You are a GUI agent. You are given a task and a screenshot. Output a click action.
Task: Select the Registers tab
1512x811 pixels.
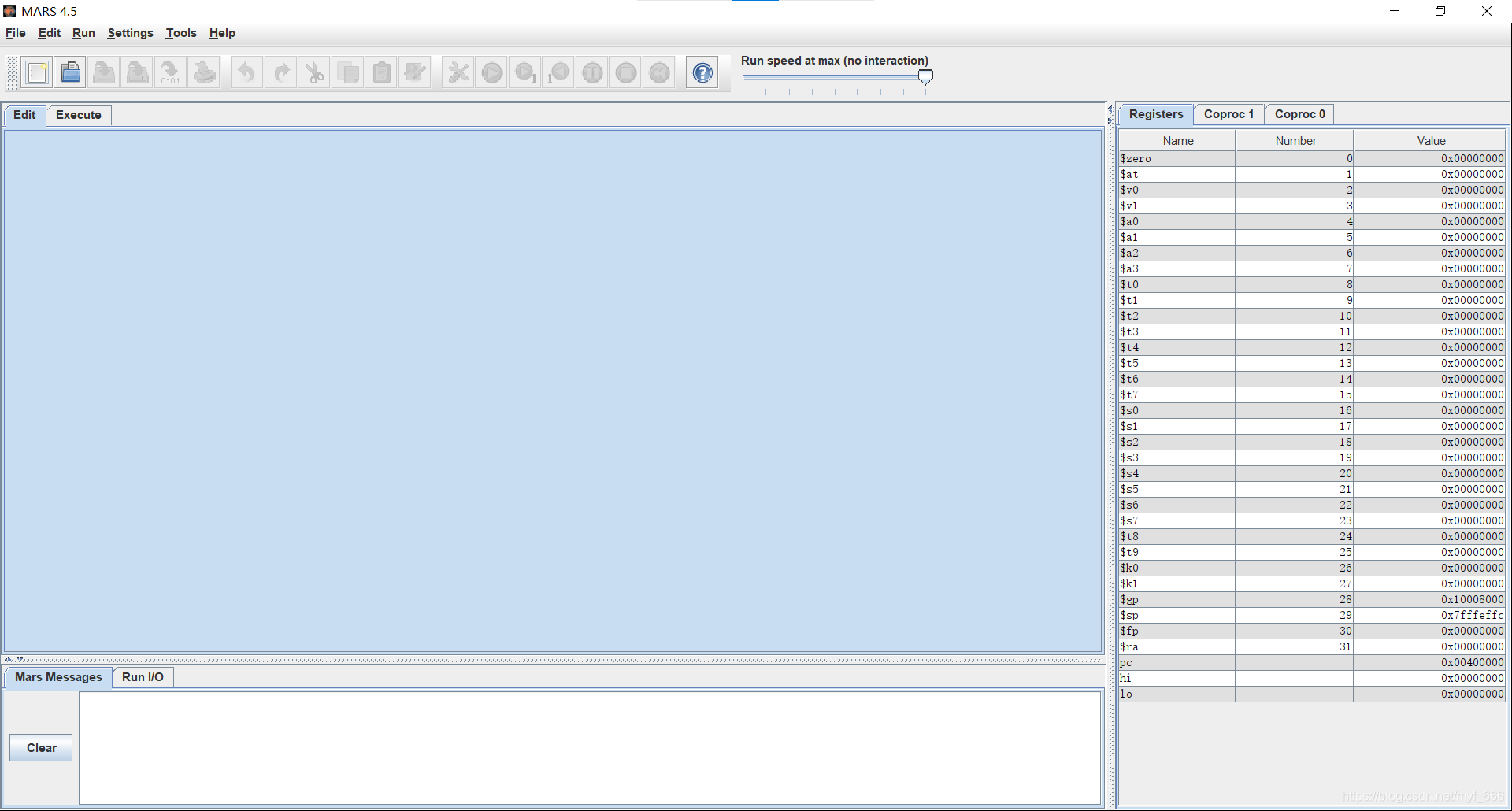click(x=1156, y=114)
